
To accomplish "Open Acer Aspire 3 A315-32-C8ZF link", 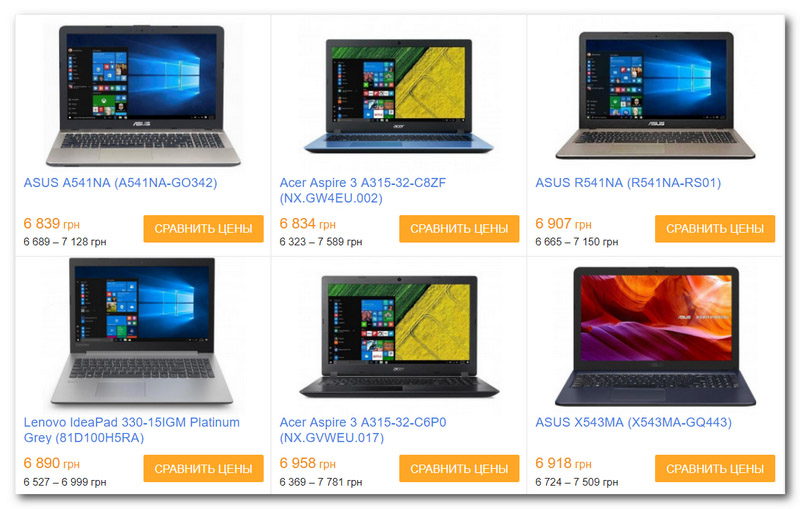I will pos(363,190).
